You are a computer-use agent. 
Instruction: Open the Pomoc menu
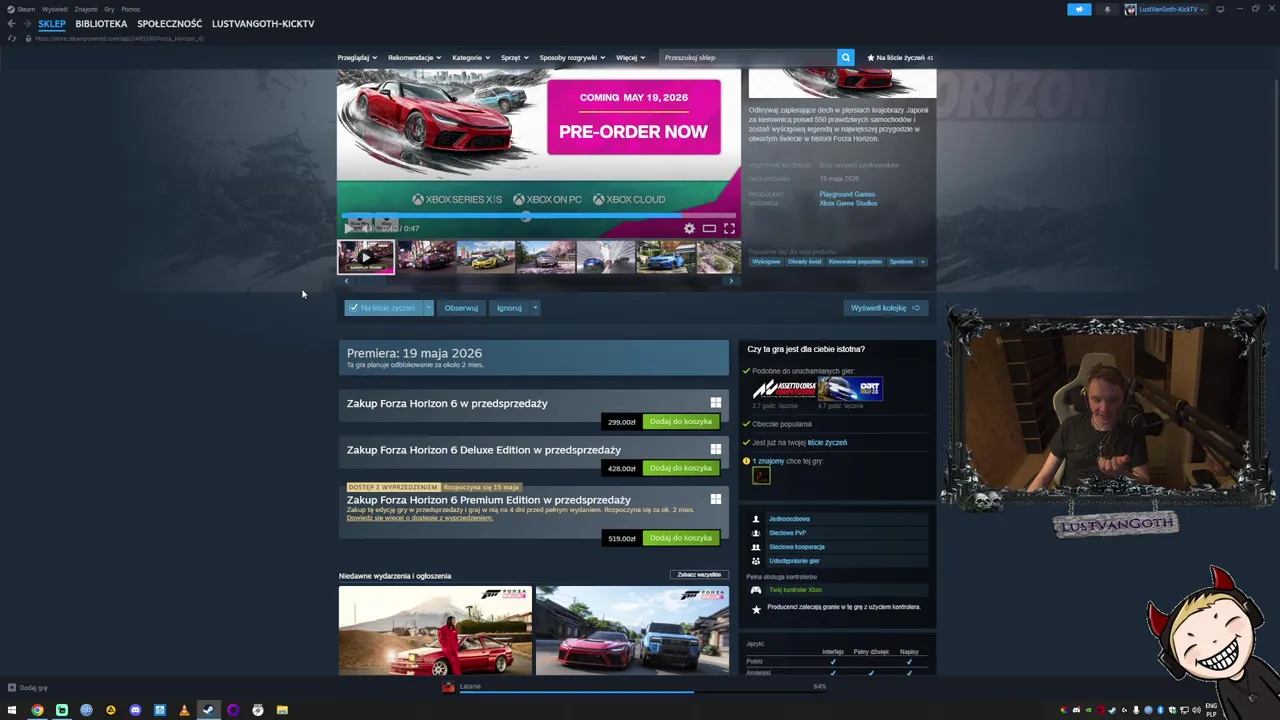131,9
